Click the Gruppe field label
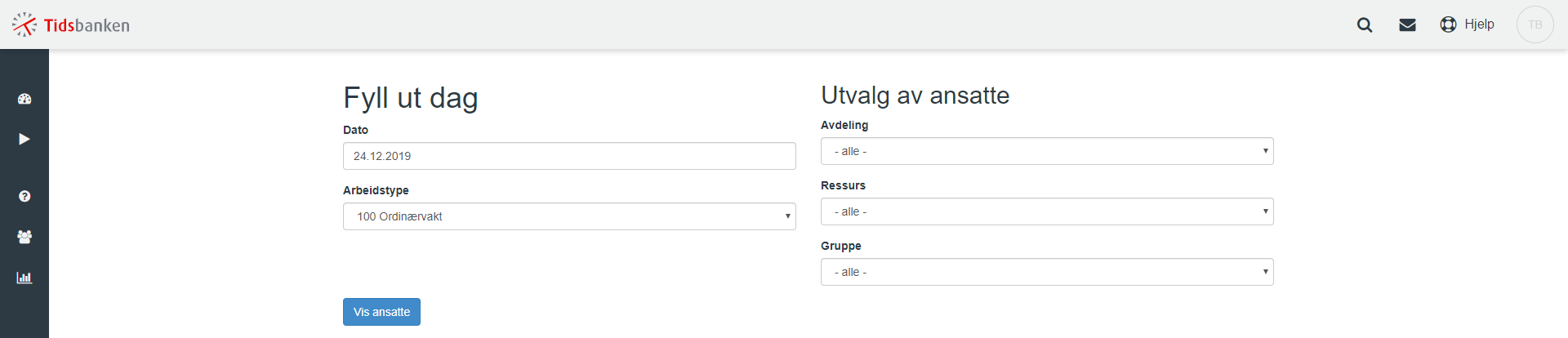This screenshot has height=338, width=1568. coord(841,246)
